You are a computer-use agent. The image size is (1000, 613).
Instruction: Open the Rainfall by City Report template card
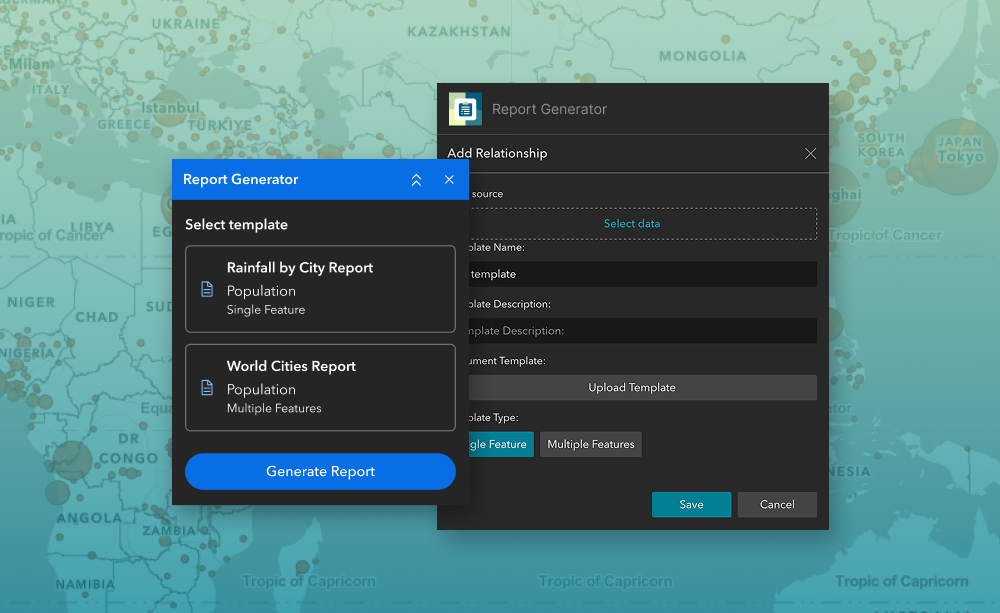(320, 289)
